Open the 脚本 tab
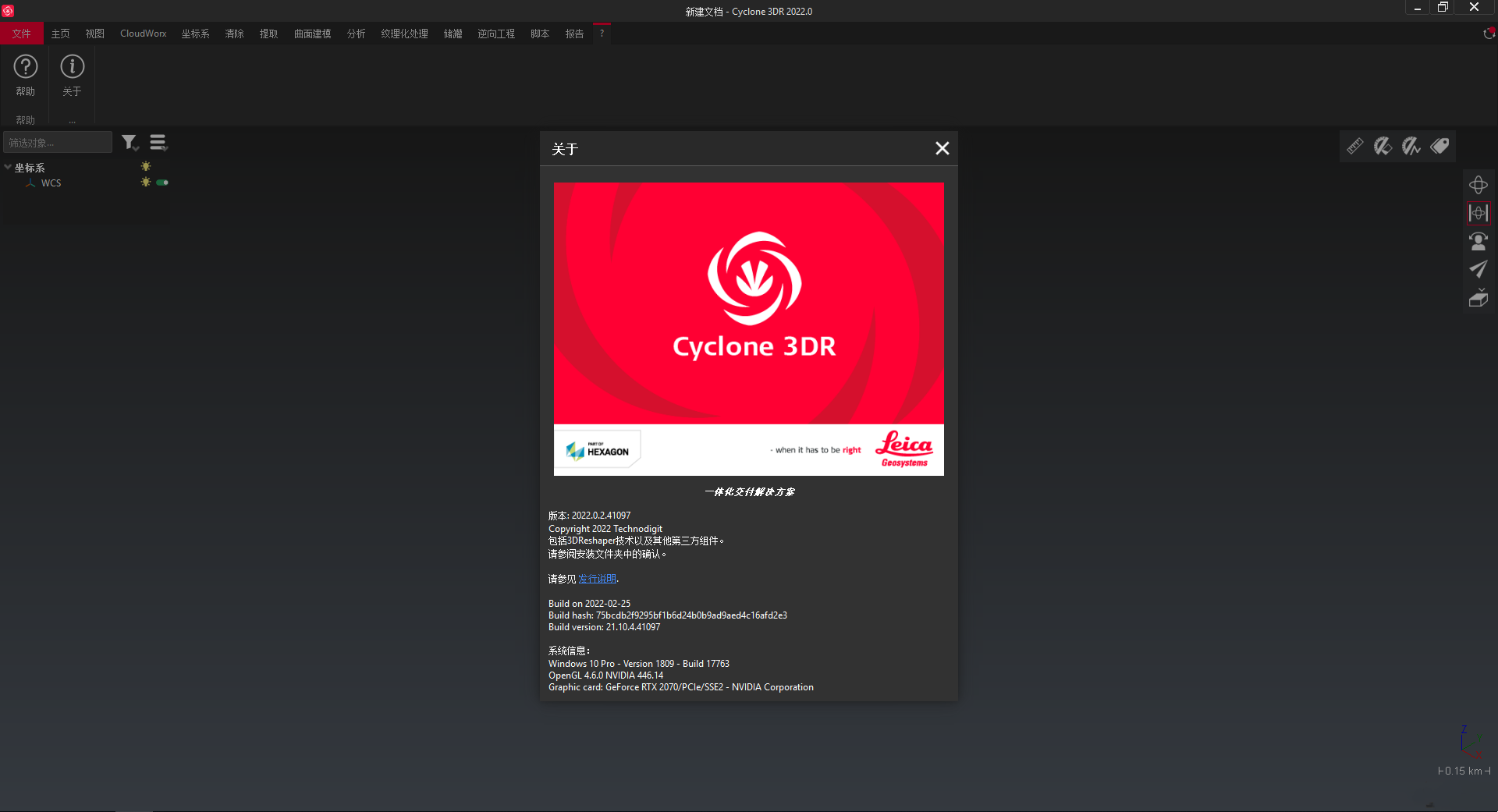 click(x=540, y=34)
